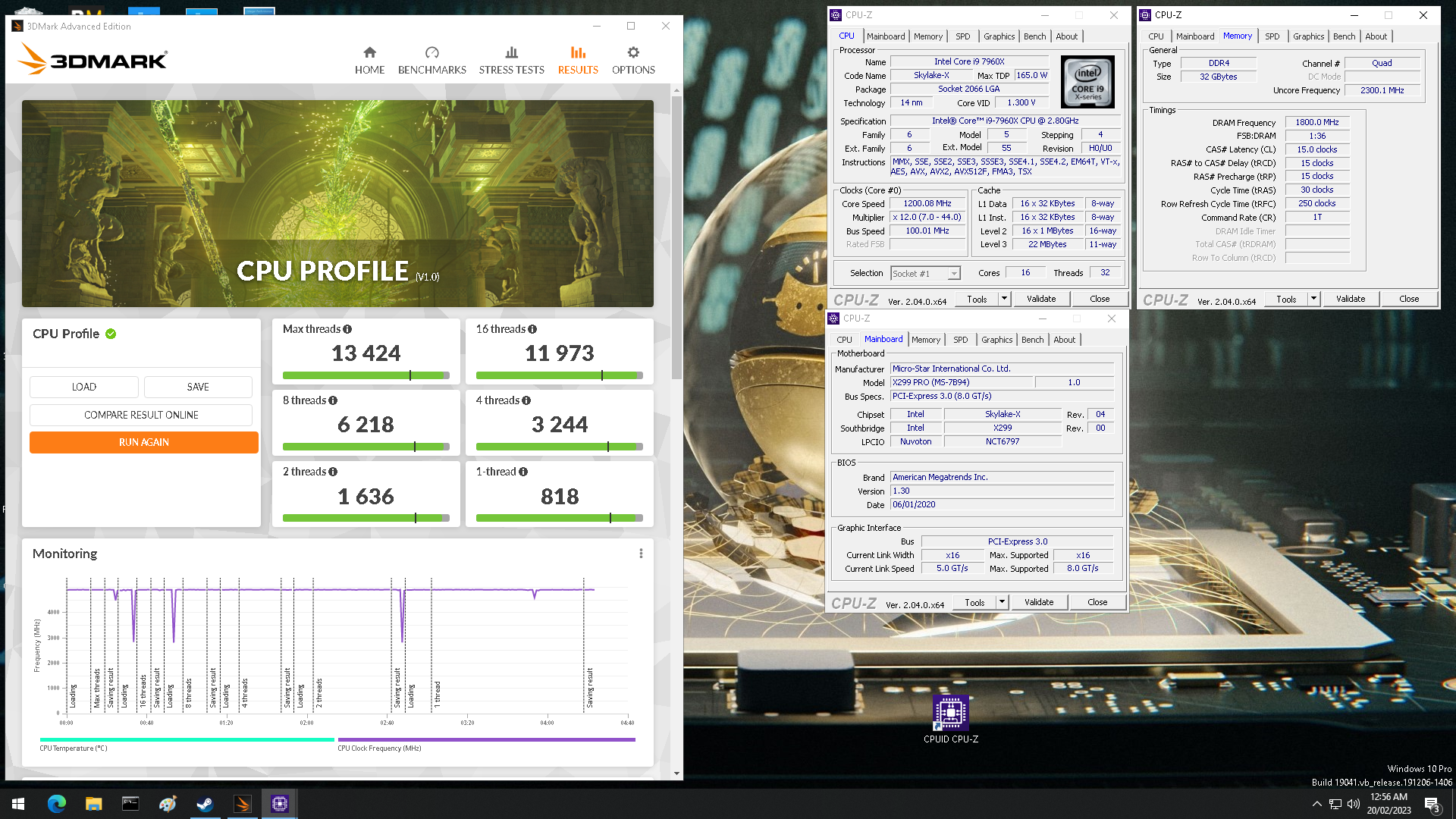Image resolution: width=1456 pixels, height=819 pixels.
Task: Switch to Bench tab in CPU window
Action: coord(1034,36)
